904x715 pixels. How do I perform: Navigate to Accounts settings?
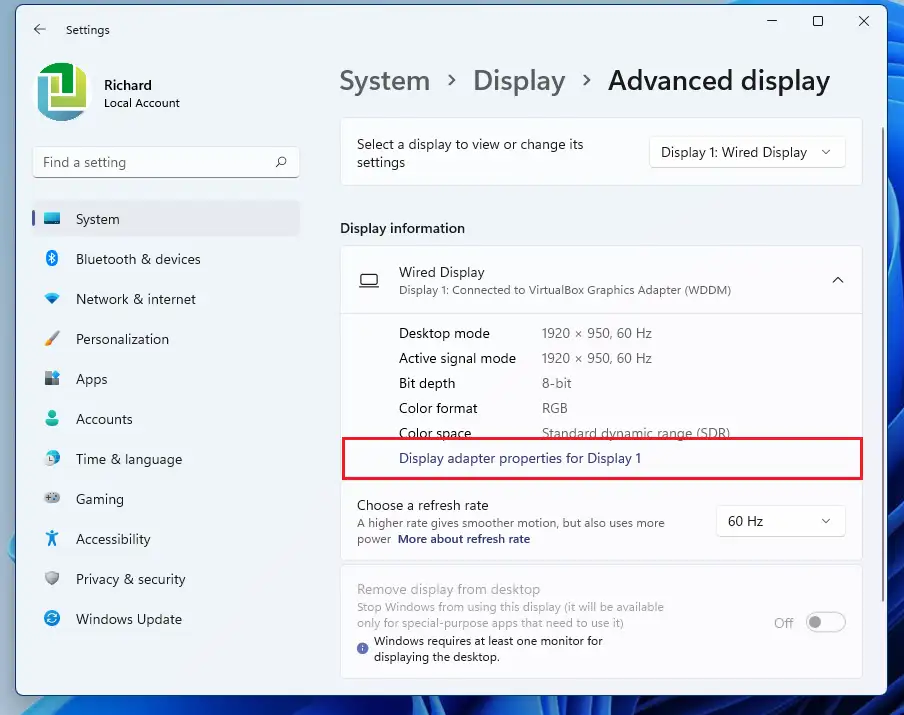click(x=166, y=419)
